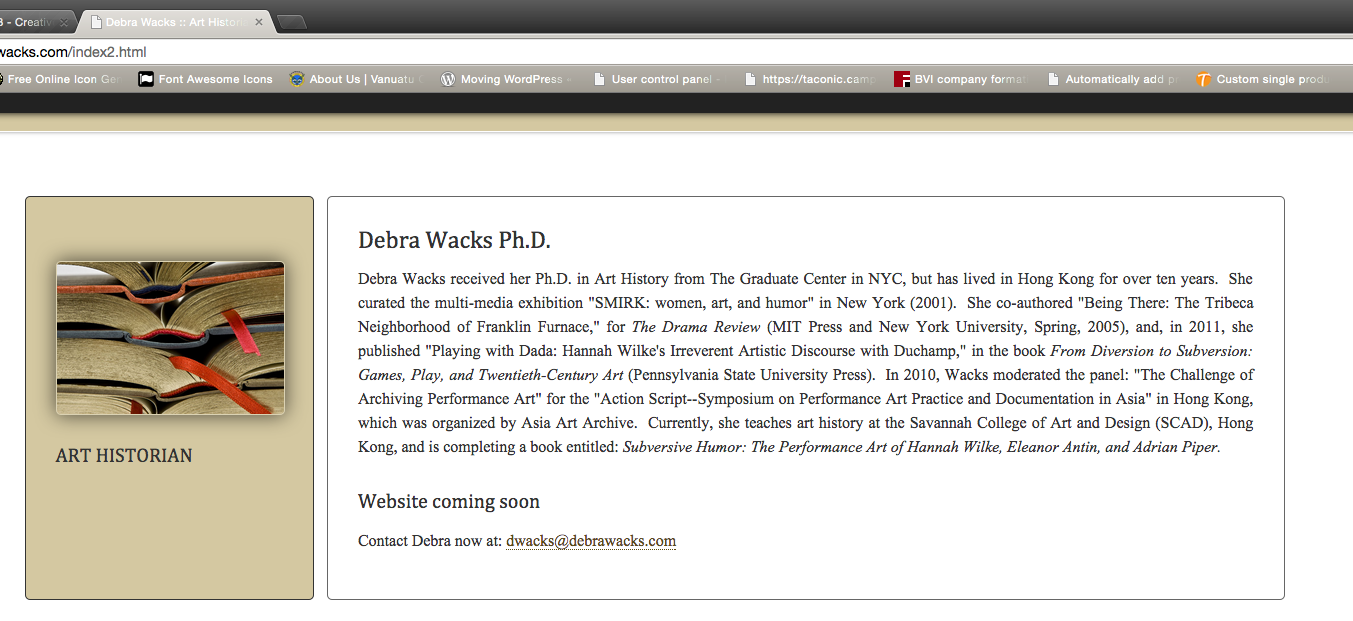The image size is (1353, 621).
Task: Open the dwacks@debrawacks.com email link
Action: point(591,541)
